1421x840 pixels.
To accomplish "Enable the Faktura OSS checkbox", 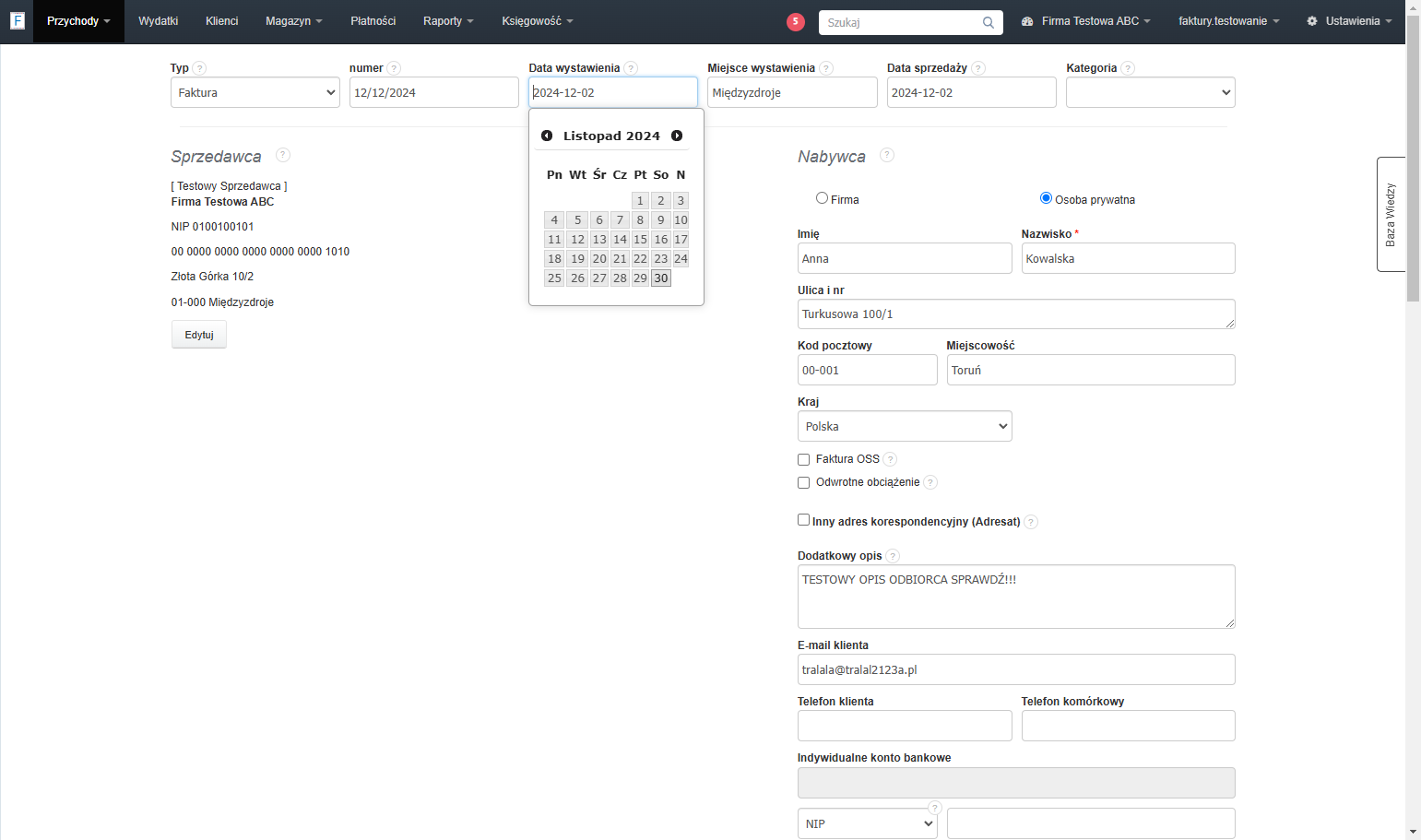I will (803, 459).
